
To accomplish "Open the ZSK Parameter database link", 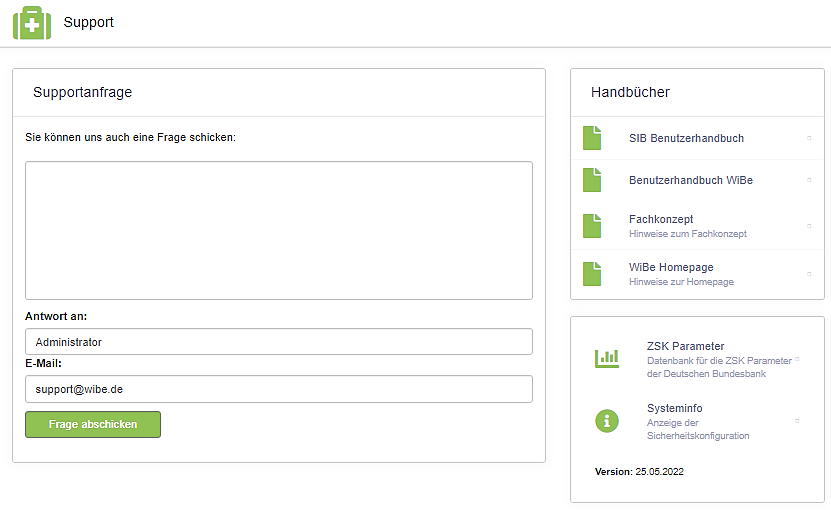I will click(685, 346).
